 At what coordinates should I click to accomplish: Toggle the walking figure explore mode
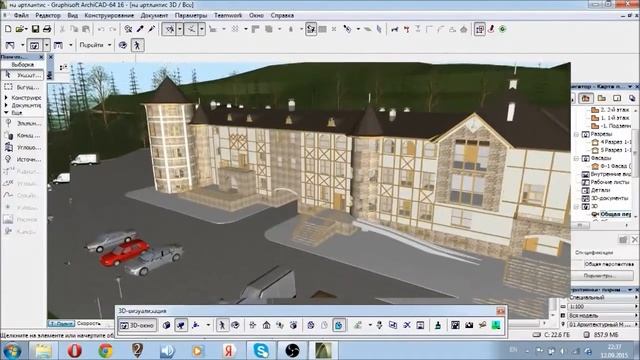point(137,45)
